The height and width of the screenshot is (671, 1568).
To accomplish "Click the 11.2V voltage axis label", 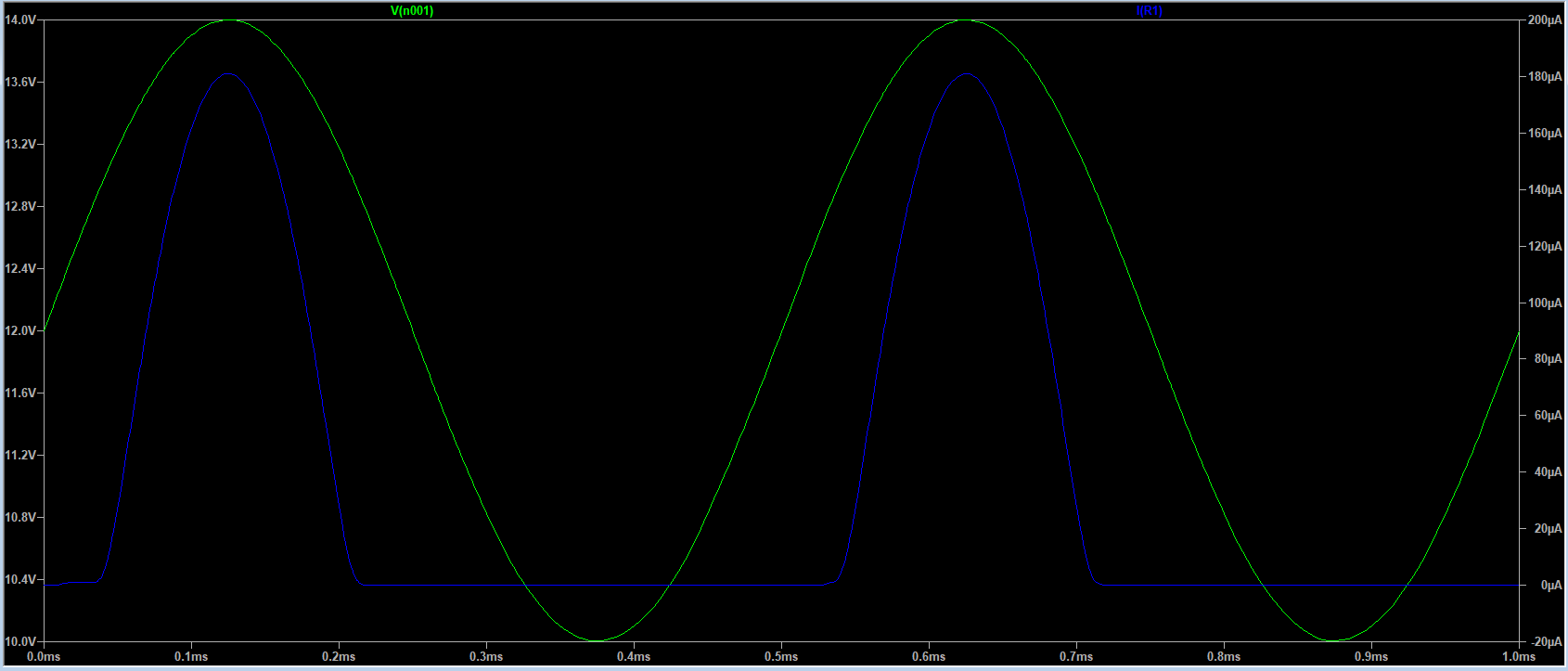I will click(20, 456).
